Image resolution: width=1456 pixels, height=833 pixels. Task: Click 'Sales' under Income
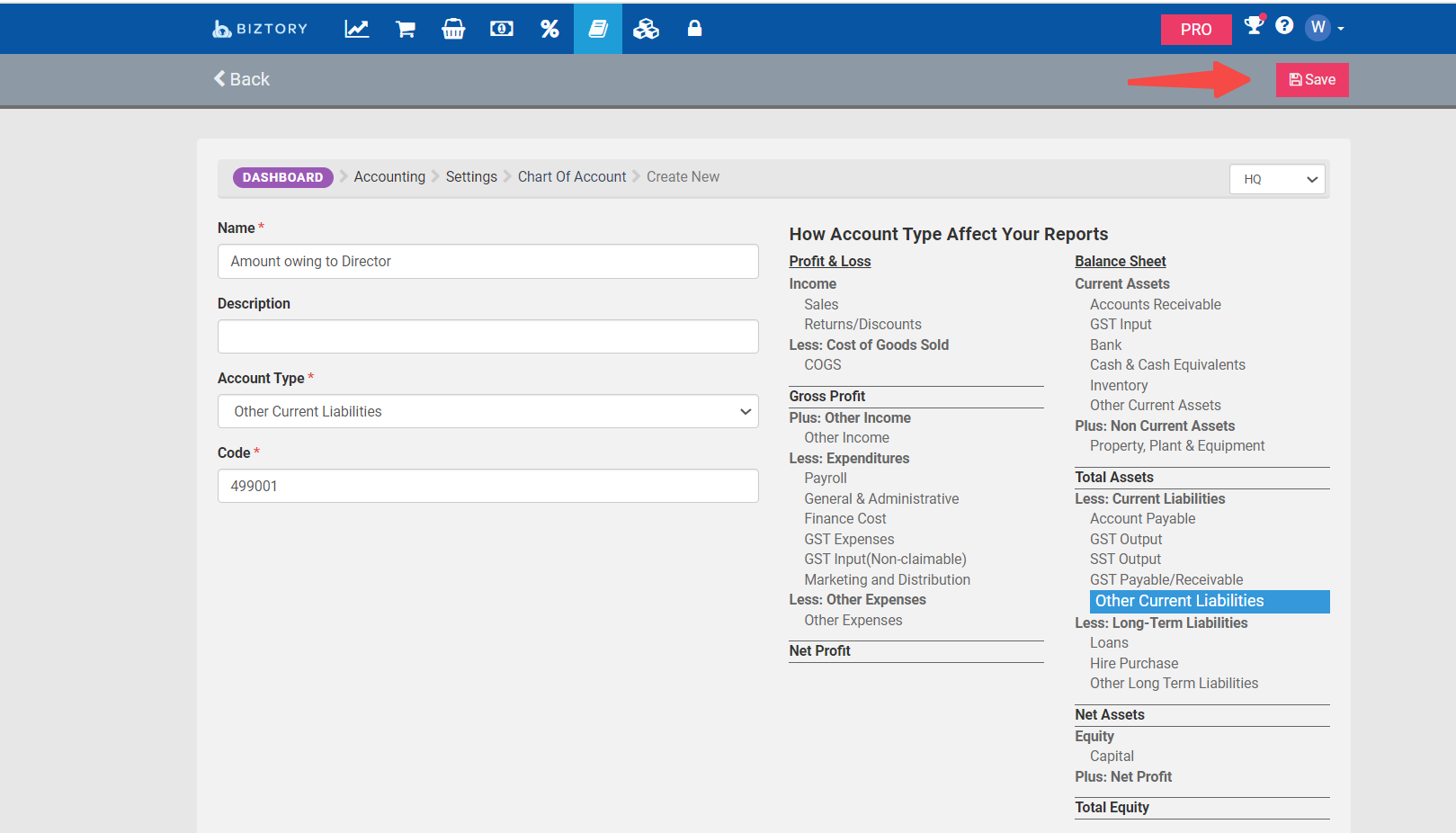[x=821, y=305]
